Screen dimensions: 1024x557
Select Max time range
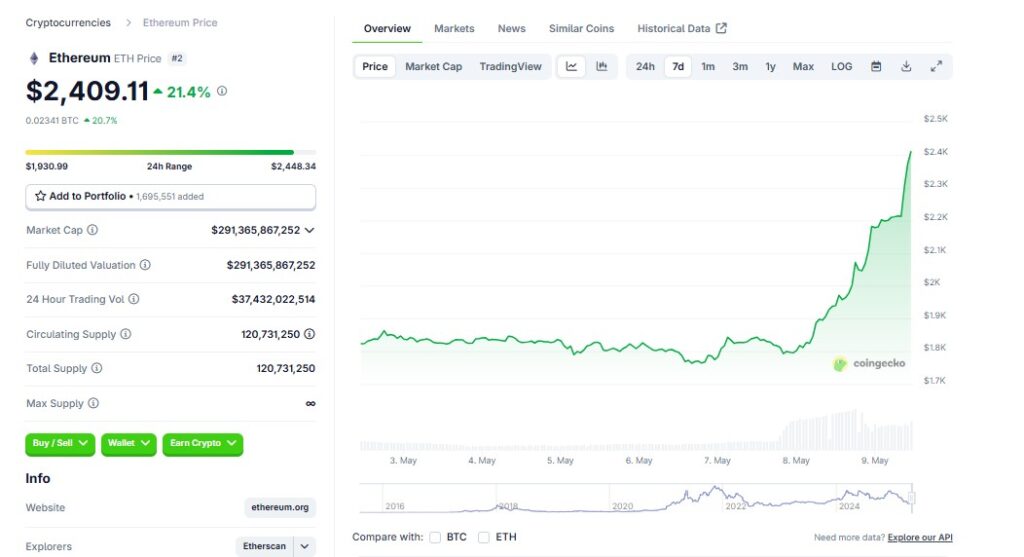coord(803,67)
